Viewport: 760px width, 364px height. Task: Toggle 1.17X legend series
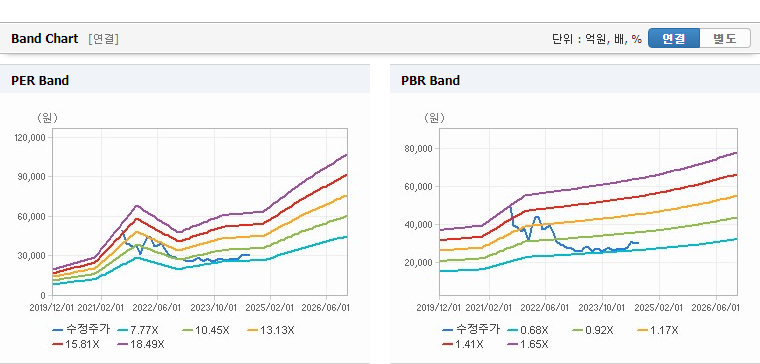click(x=657, y=331)
